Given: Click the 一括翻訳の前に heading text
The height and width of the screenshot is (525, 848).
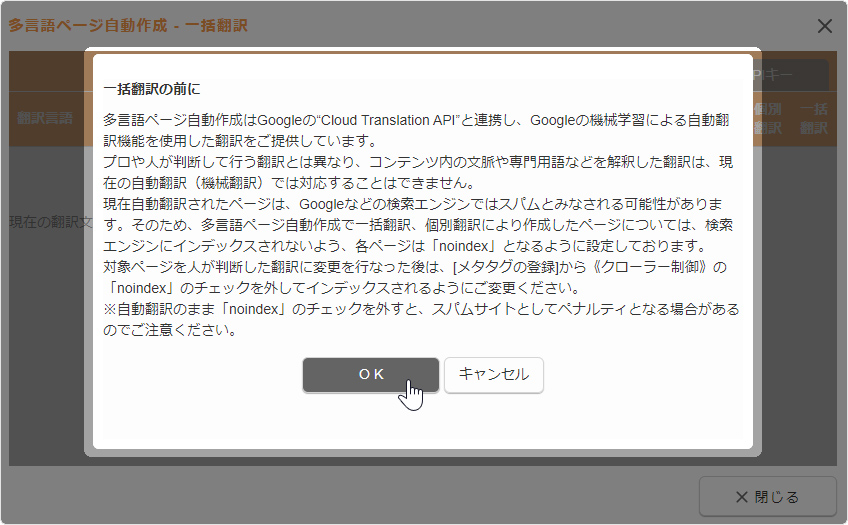Looking at the screenshot, I should pyautogui.click(x=152, y=89).
